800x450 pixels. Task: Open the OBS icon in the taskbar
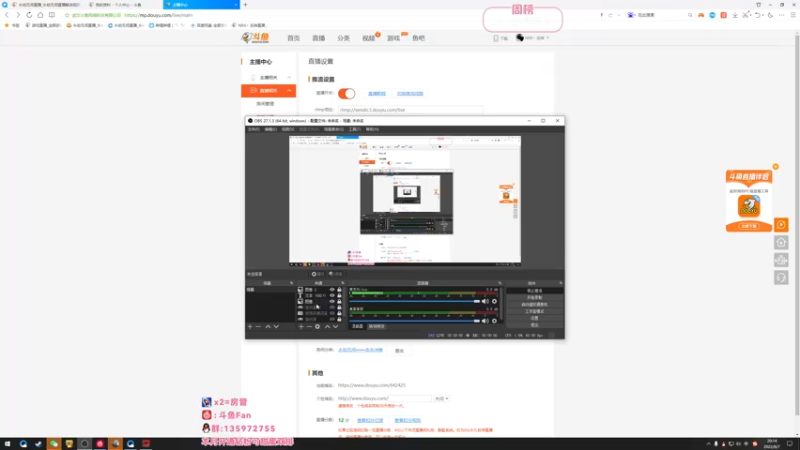tap(85, 444)
